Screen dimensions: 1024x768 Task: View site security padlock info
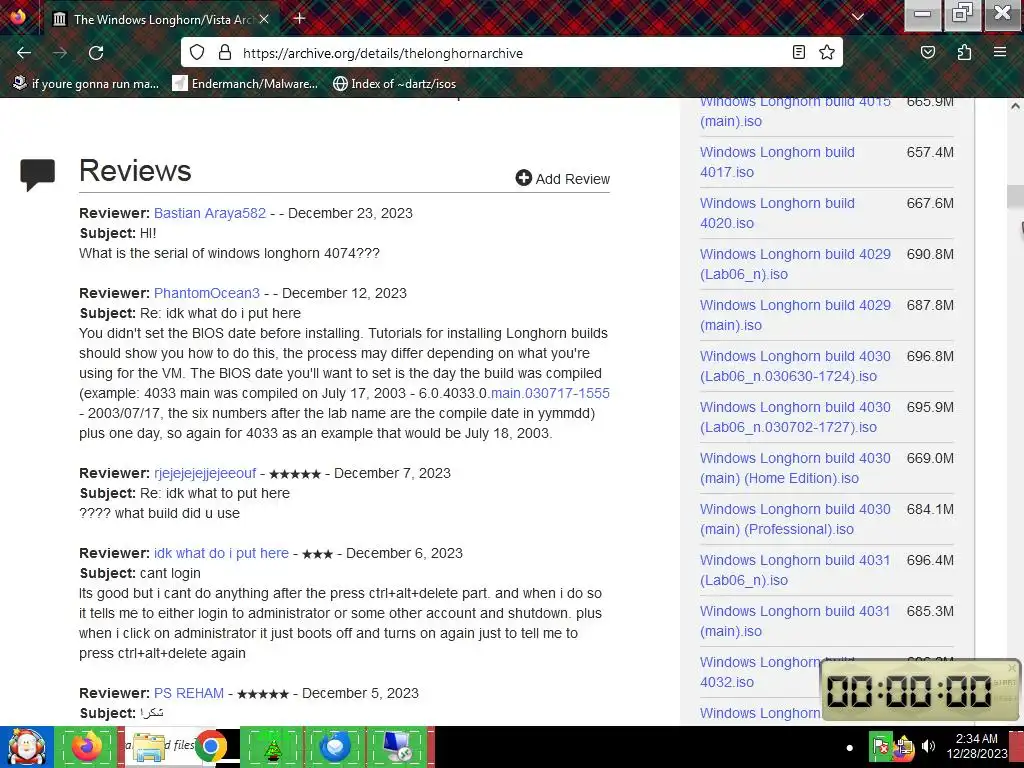tap(225, 53)
